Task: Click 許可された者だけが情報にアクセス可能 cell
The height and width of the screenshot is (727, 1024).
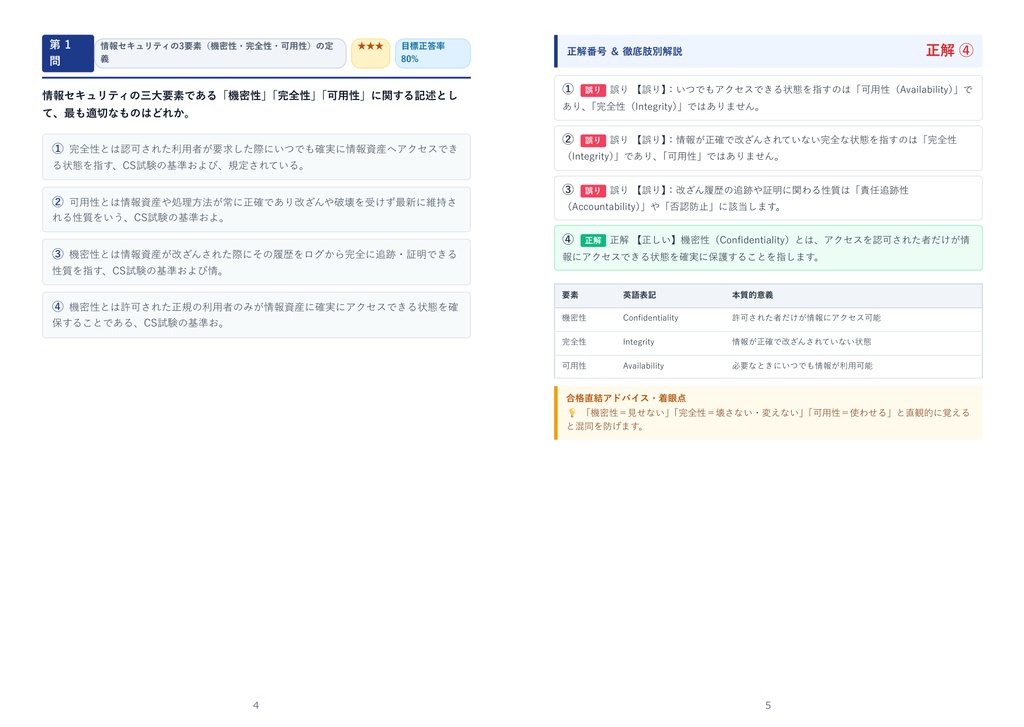Action: pyautogui.click(x=807, y=318)
